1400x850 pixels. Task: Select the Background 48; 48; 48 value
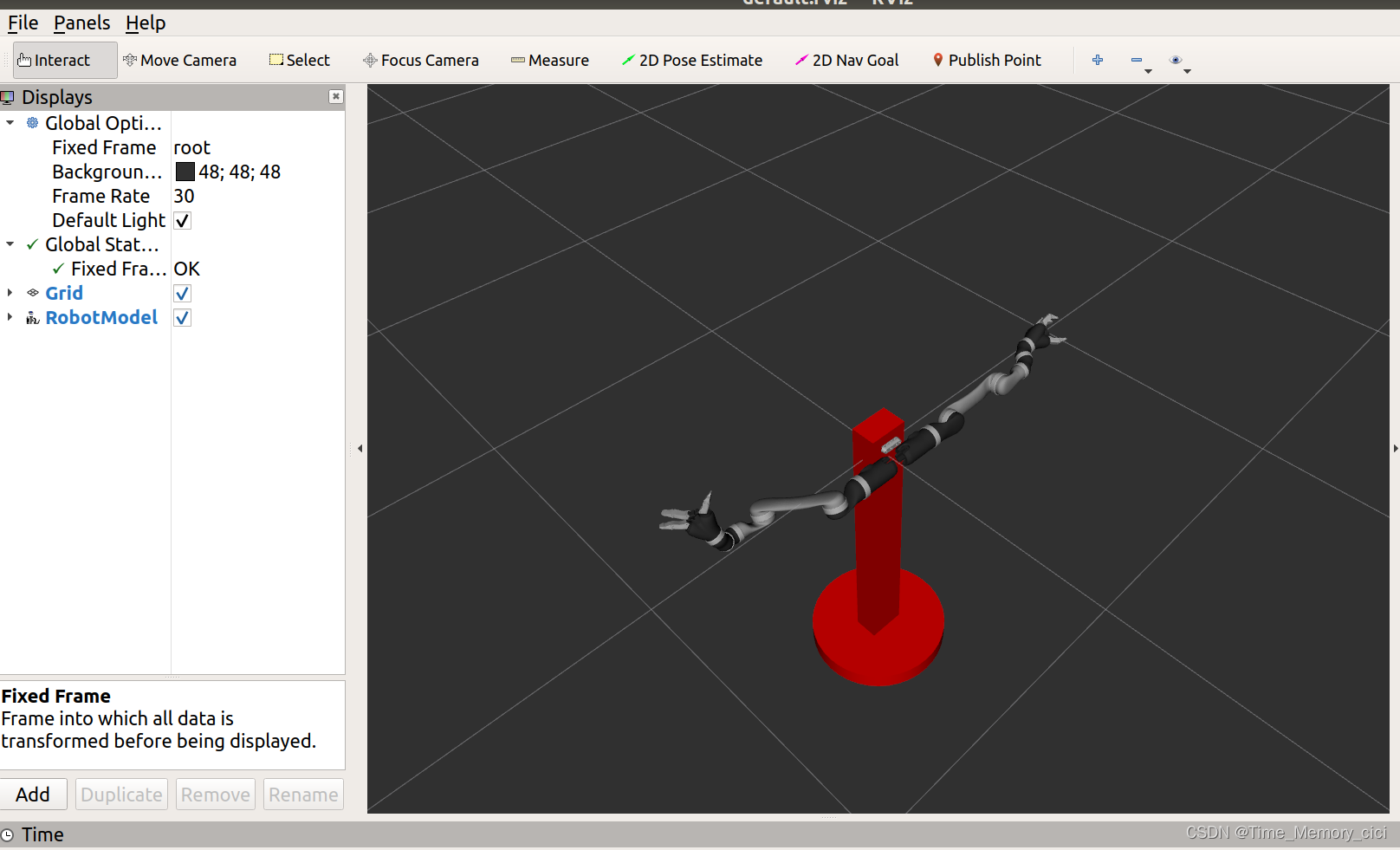239,172
